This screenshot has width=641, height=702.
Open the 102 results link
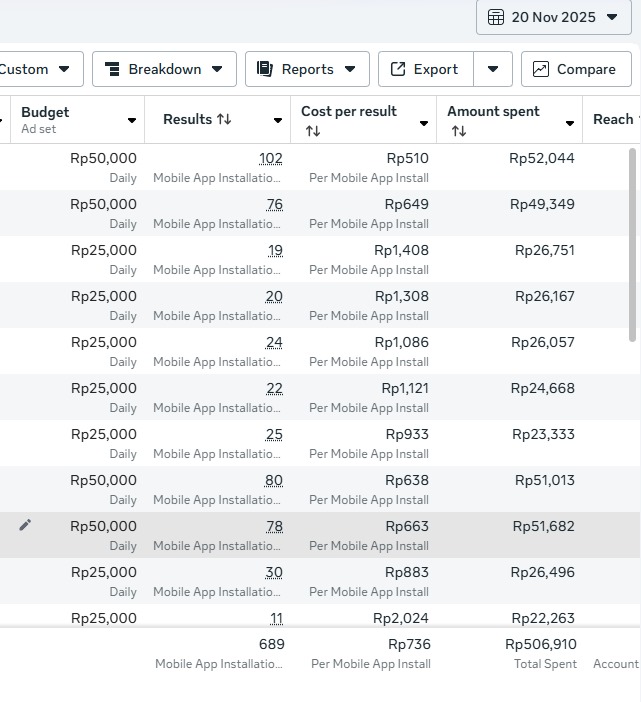tap(270, 158)
